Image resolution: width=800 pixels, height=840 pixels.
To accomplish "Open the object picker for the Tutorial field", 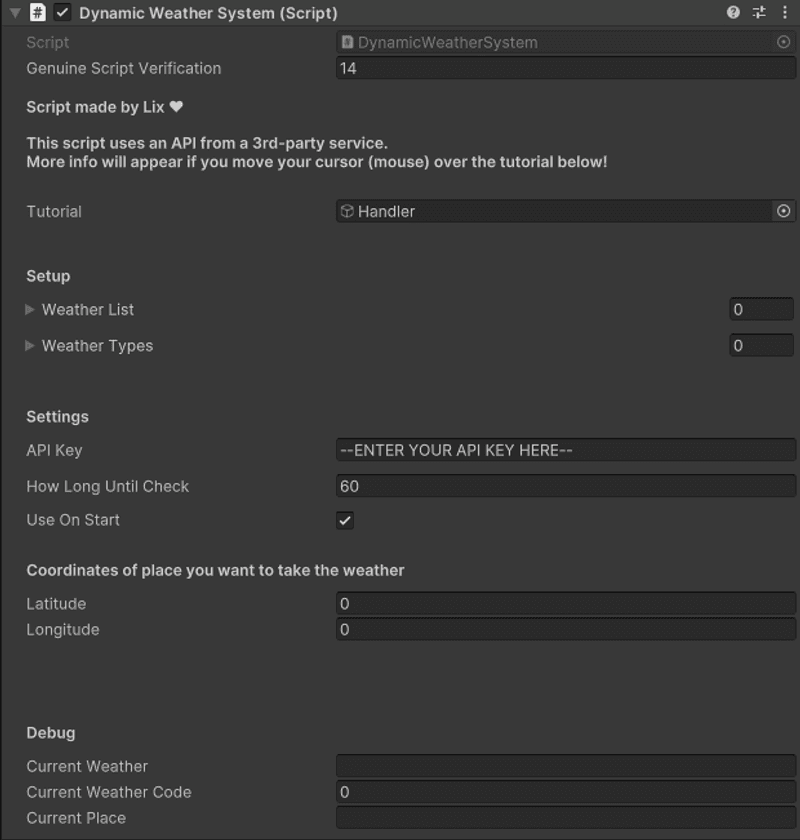I will point(786,211).
